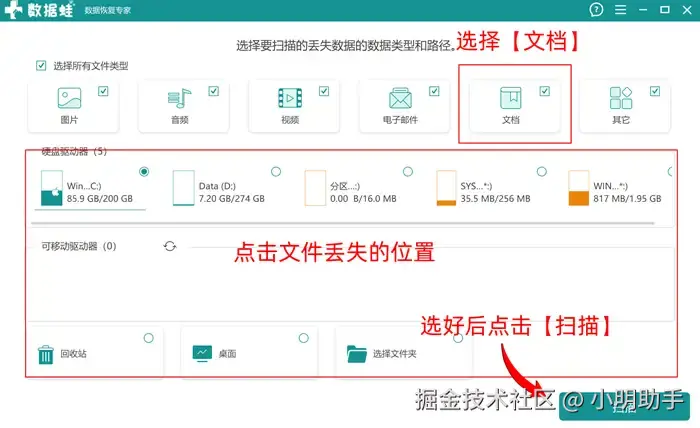Click the 选择文件夹 label
Viewport: 700px width, 428px height.
tap(395, 354)
